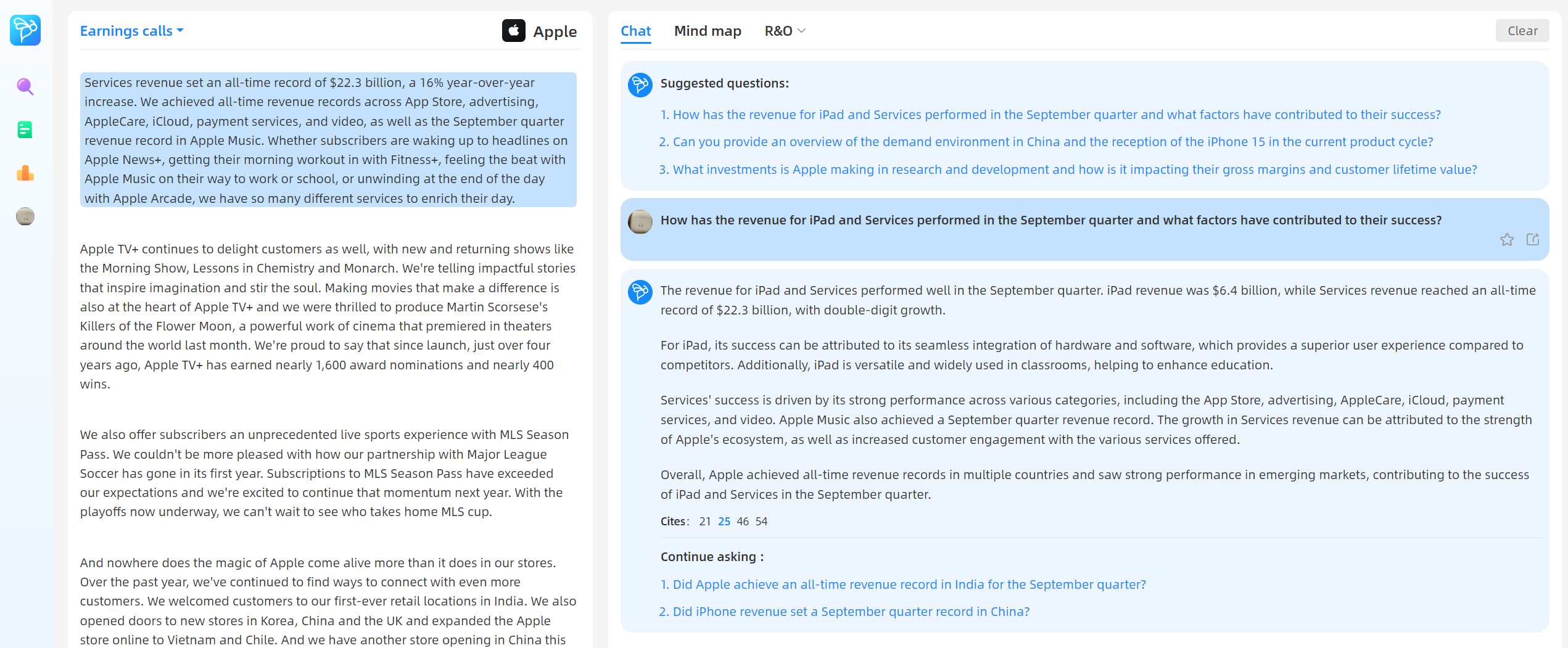This screenshot has height=648, width=1568.
Task: Click the user question text in chat
Action: click(1051, 220)
